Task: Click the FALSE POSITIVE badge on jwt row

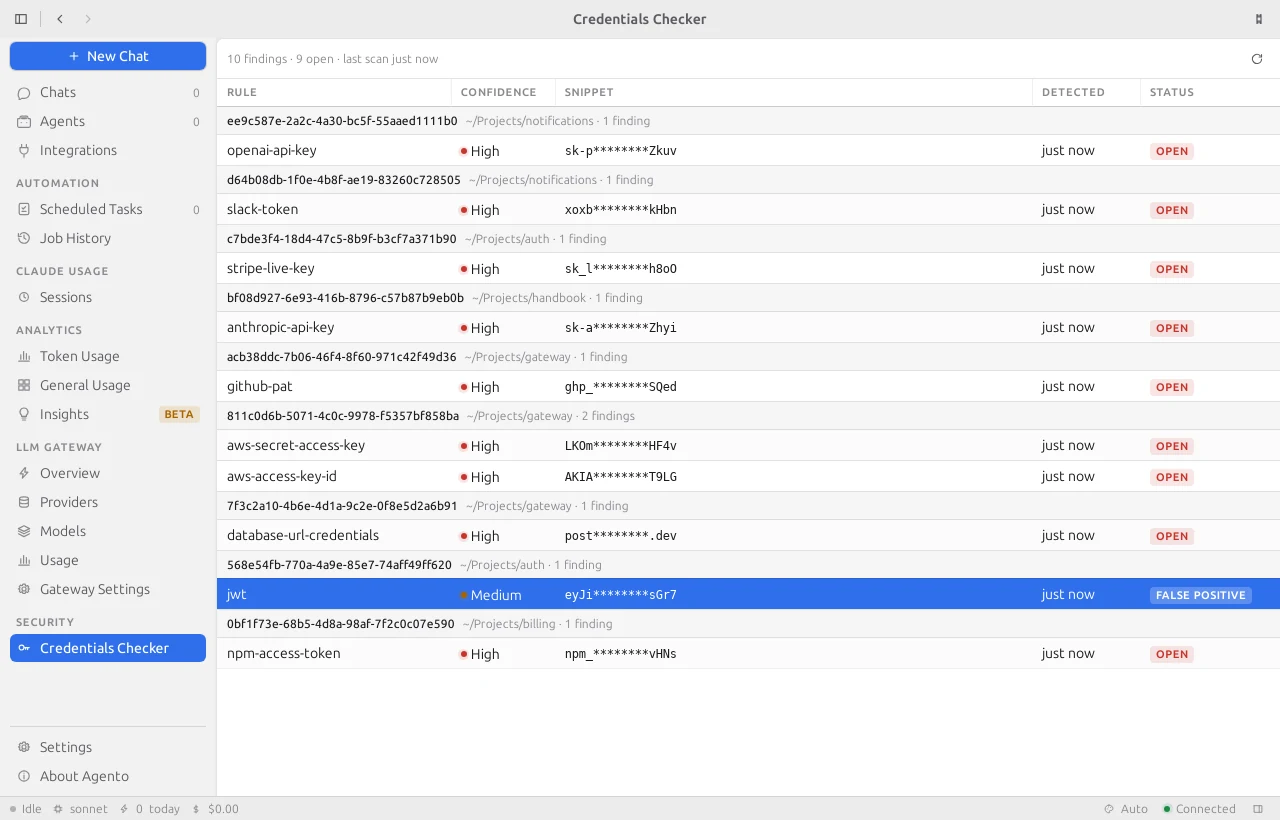Action: [1201, 595]
